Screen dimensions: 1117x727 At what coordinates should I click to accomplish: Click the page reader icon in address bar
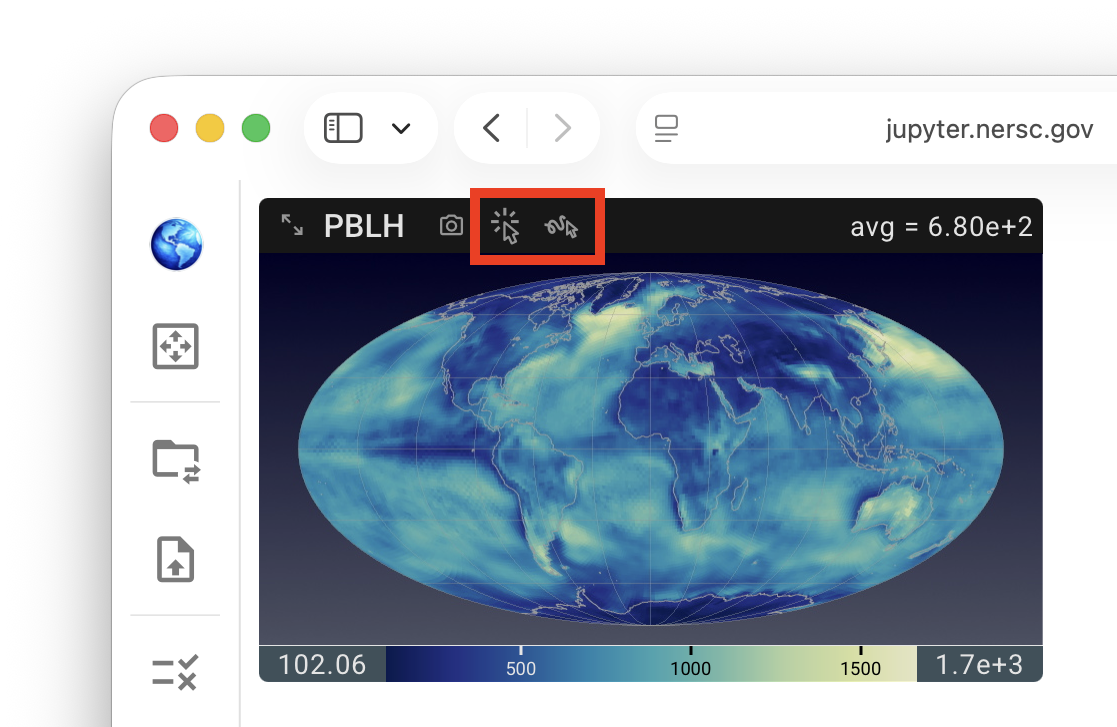tap(666, 129)
